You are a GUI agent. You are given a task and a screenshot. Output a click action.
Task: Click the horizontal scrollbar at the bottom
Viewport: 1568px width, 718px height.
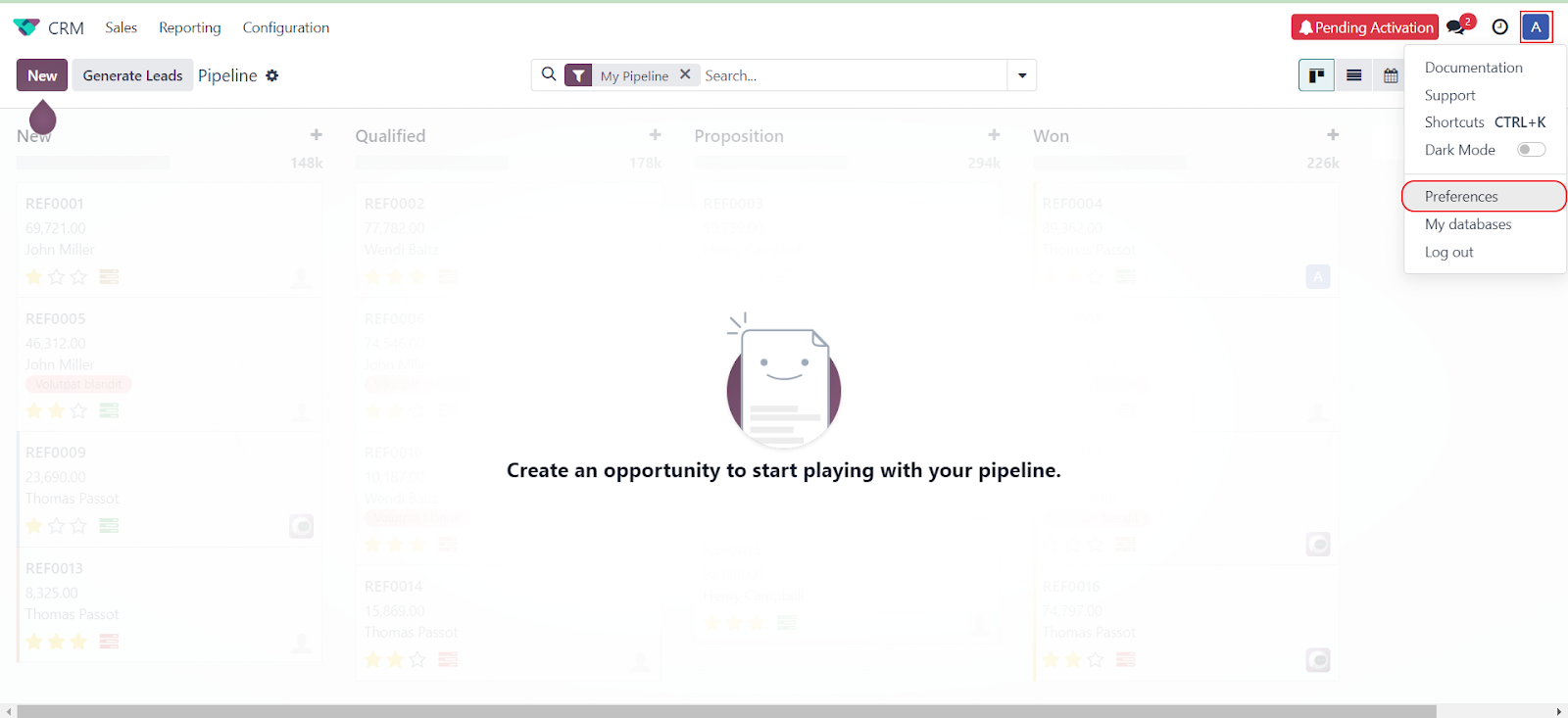click(725, 711)
